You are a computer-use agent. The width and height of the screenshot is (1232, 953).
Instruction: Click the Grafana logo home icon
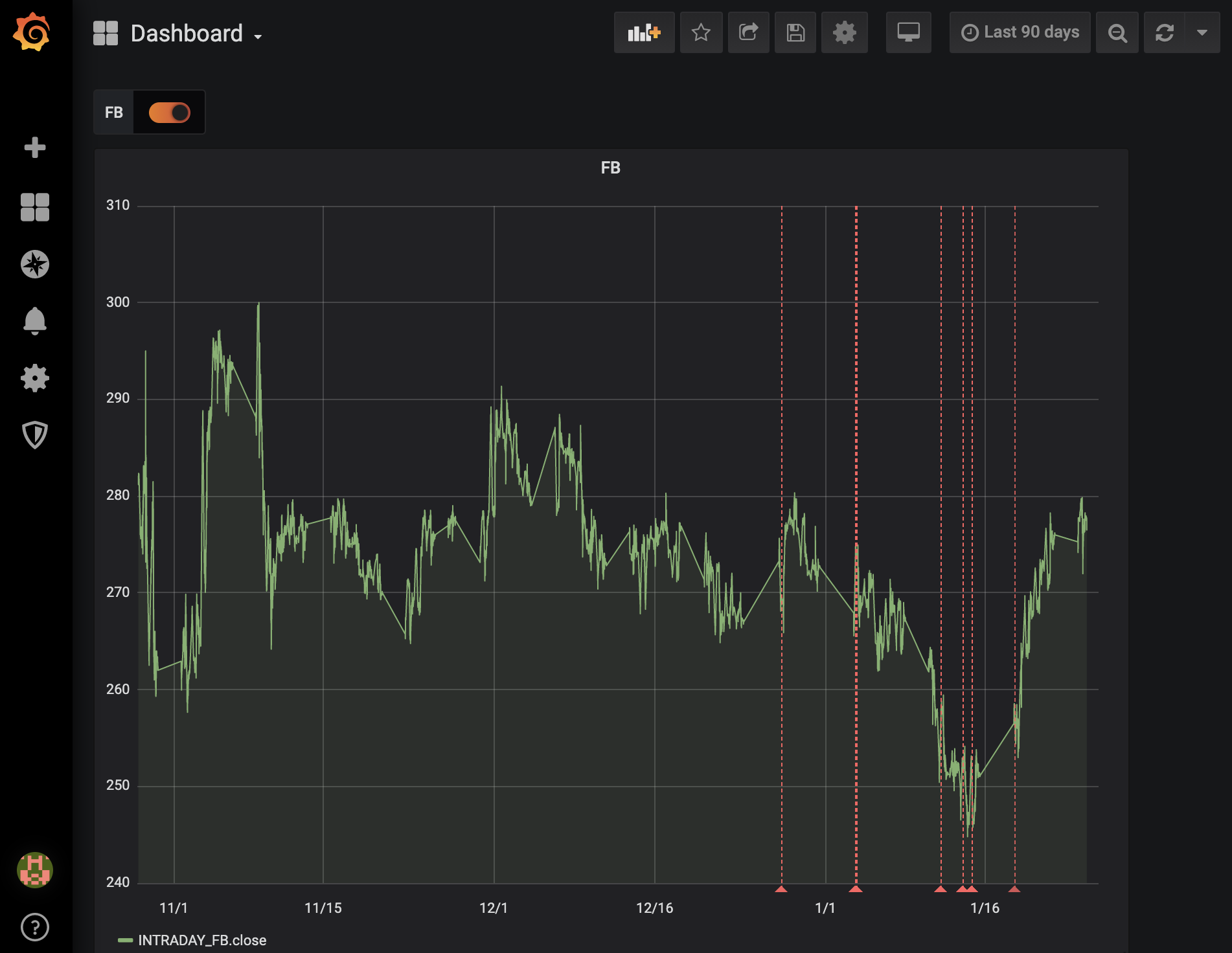click(32, 32)
